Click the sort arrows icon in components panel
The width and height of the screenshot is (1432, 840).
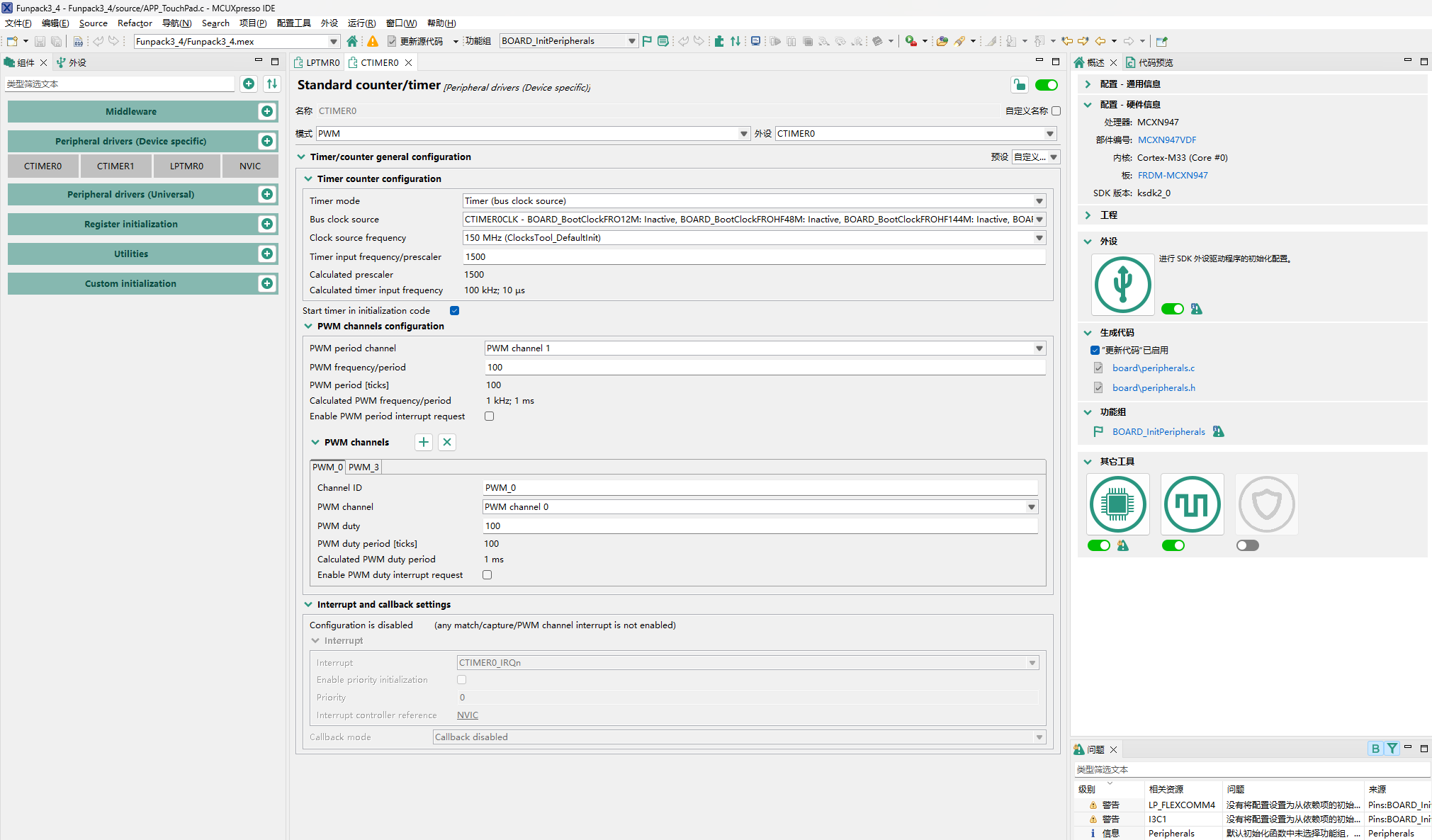(272, 84)
